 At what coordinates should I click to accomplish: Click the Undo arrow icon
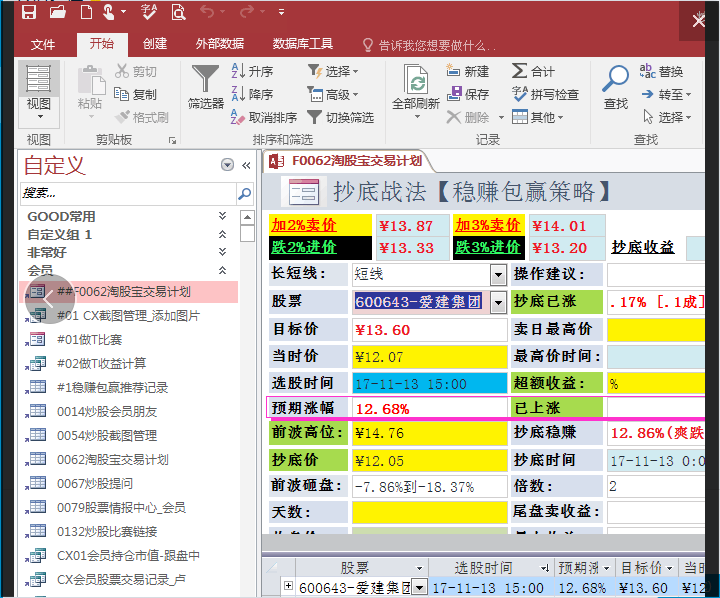(207, 11)
